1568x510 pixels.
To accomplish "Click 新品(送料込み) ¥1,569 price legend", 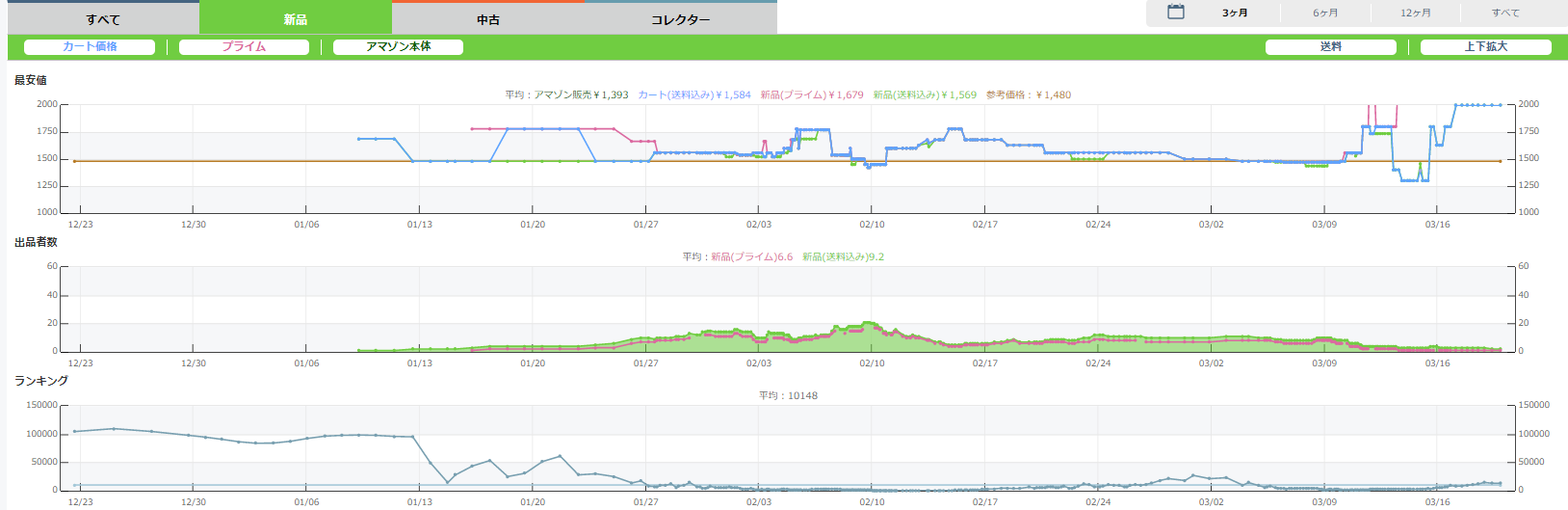I will [x=925, y=94].
